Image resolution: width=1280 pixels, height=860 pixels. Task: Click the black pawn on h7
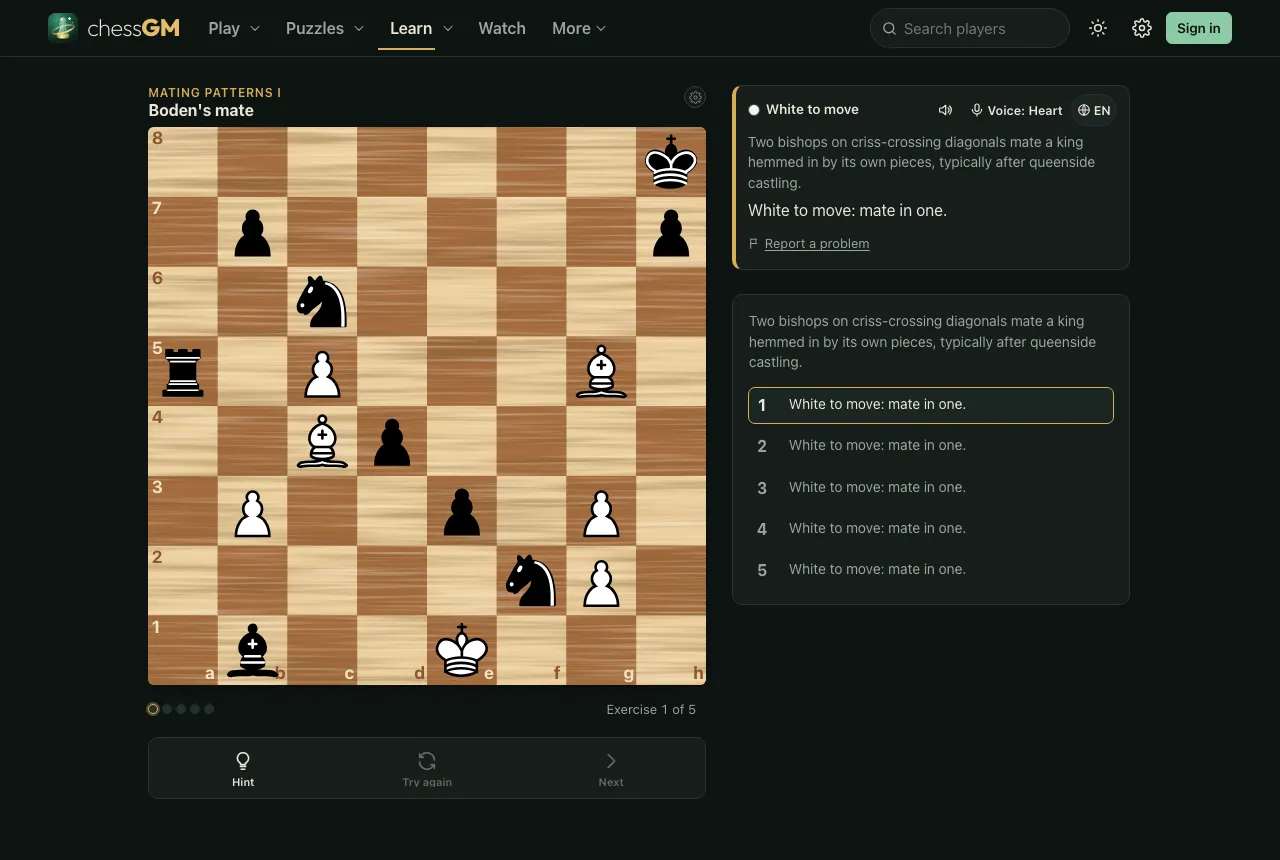pos(671,232)
